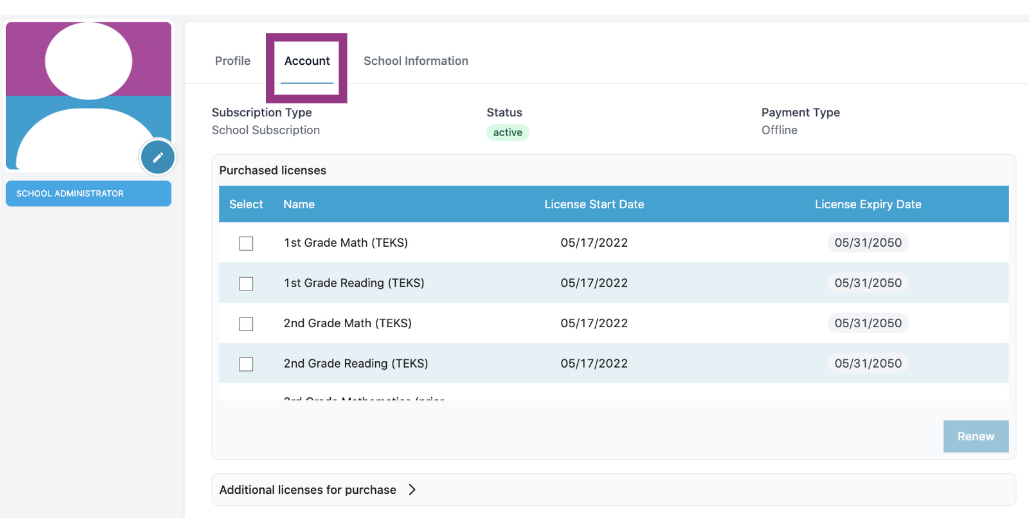Click the Name column header
The height and width of the screenshot is (518, 1032).
(x=299, y=204)
